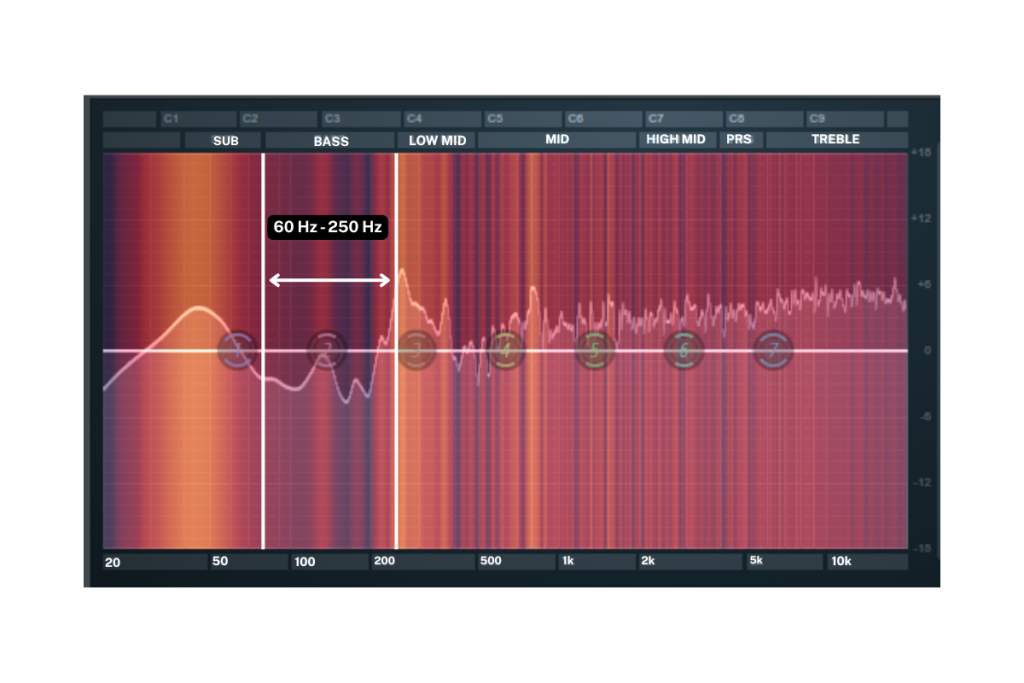The image size is (1024, 683).
Task: Select EQ band 6 node
Action: 684,350
